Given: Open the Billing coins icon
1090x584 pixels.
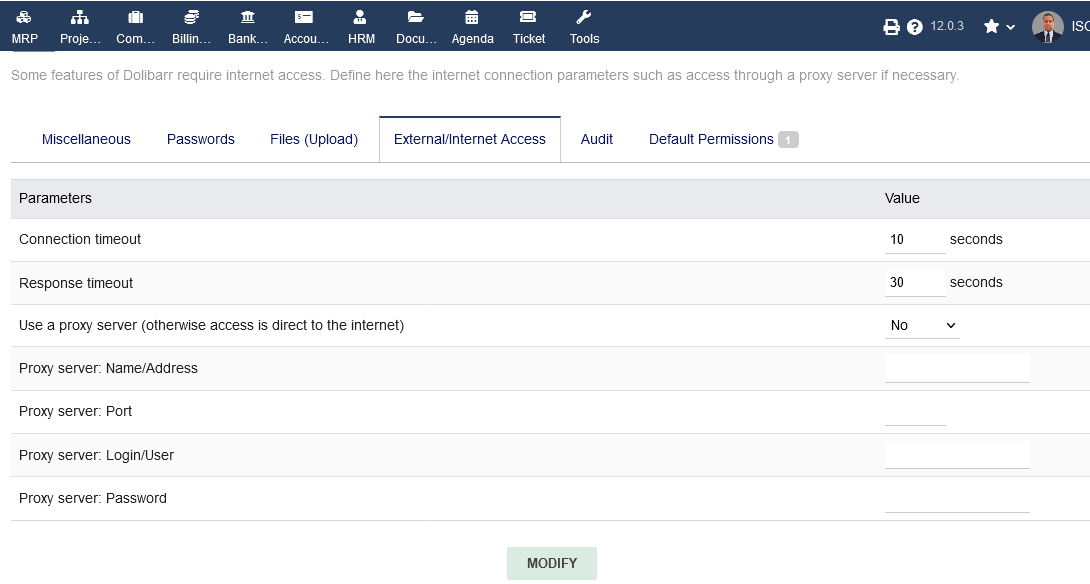Looking at the screenshot, I should pyautogui.click(x=191, y=17).
